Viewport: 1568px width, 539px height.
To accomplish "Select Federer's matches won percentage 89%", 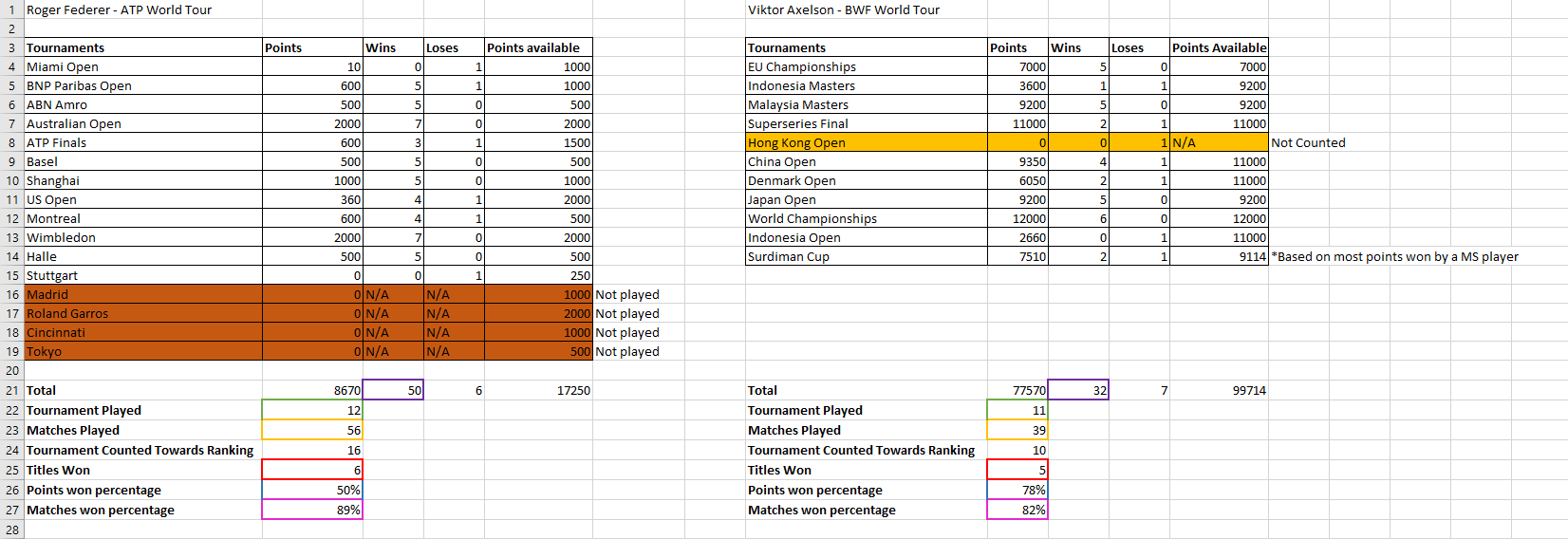I will 312,510.
